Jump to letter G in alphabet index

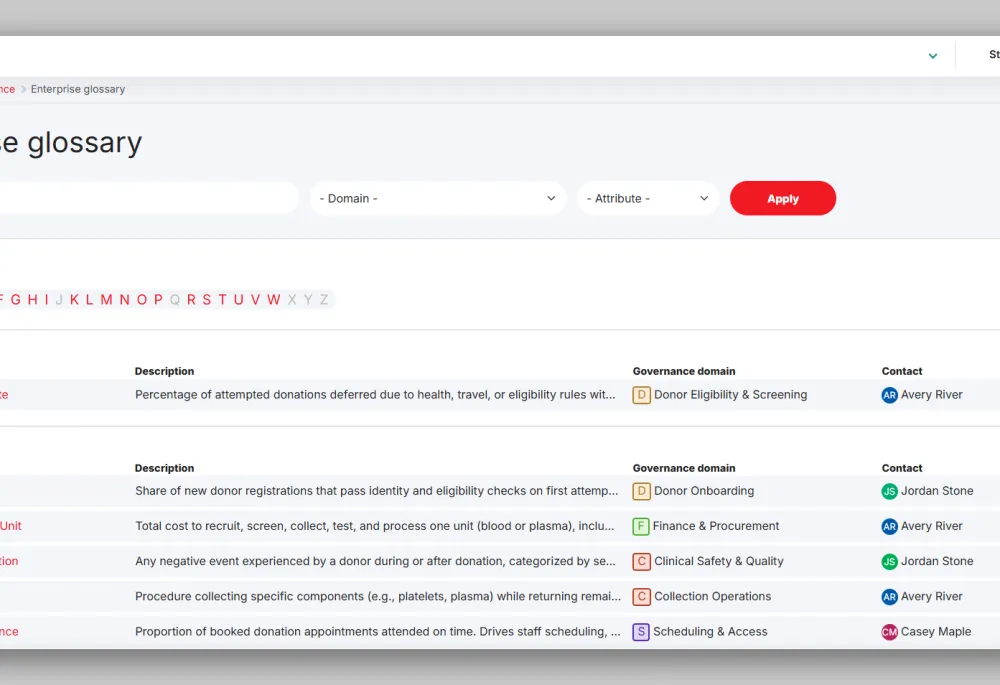16,300
